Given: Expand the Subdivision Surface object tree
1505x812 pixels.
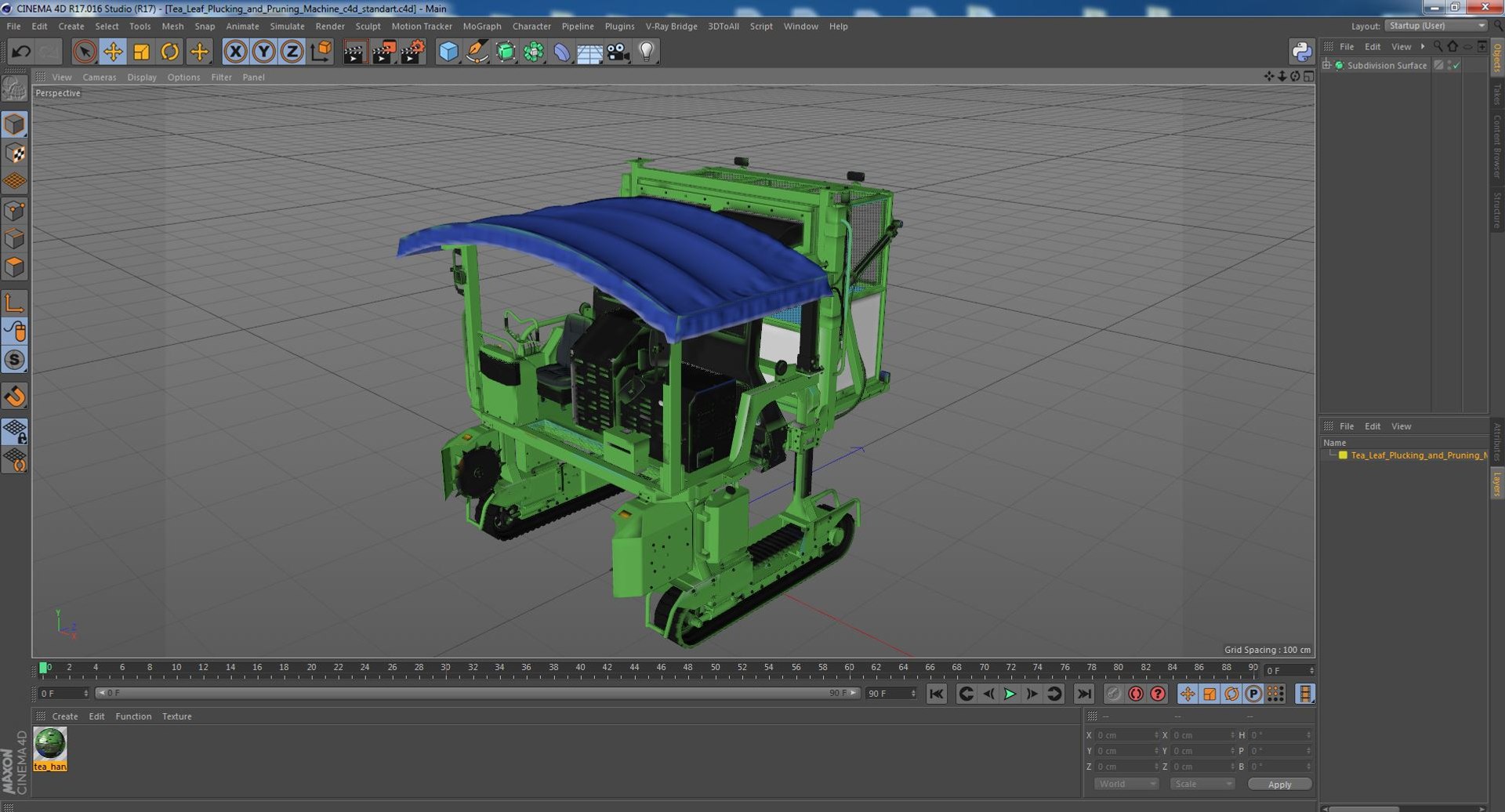Looking at the screenshot, I should (1326, 65).
